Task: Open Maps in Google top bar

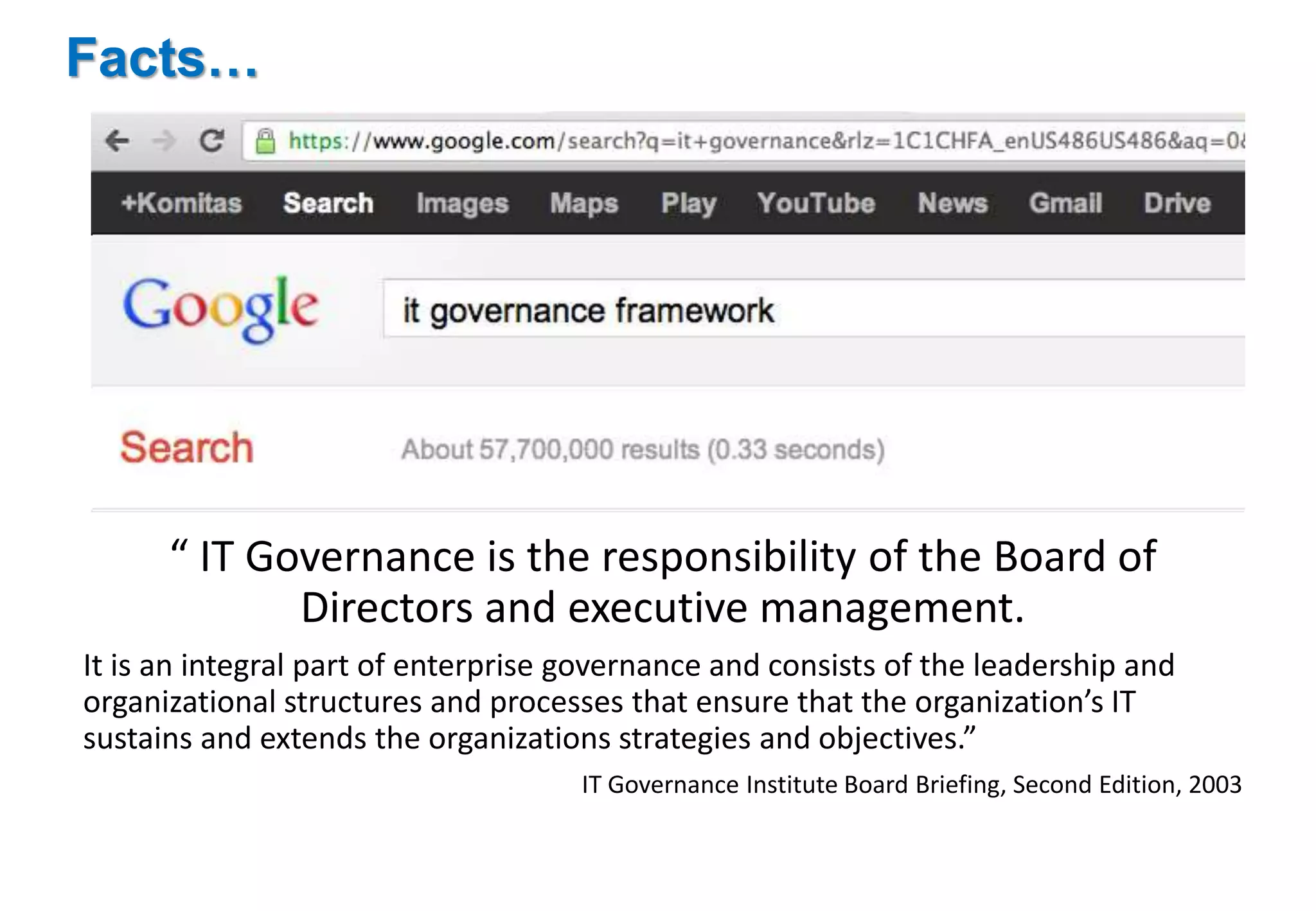Action: 584,204
